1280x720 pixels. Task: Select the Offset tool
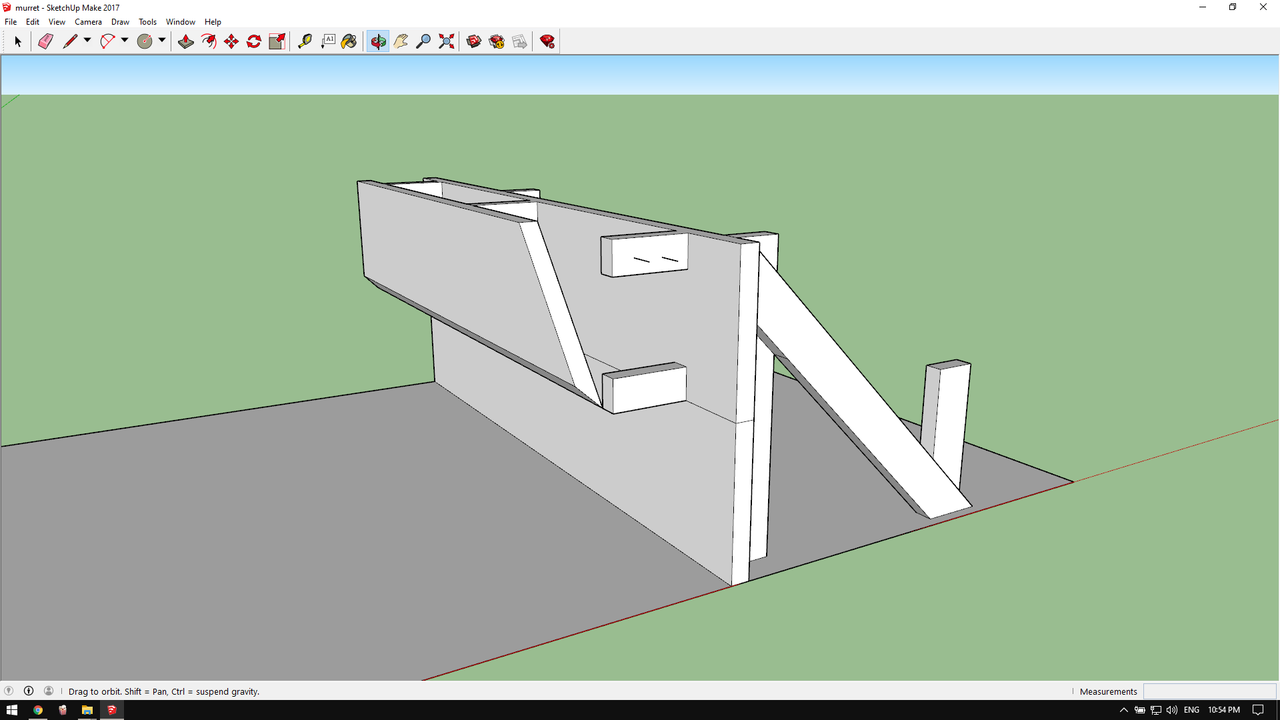(x=208, y=41)
